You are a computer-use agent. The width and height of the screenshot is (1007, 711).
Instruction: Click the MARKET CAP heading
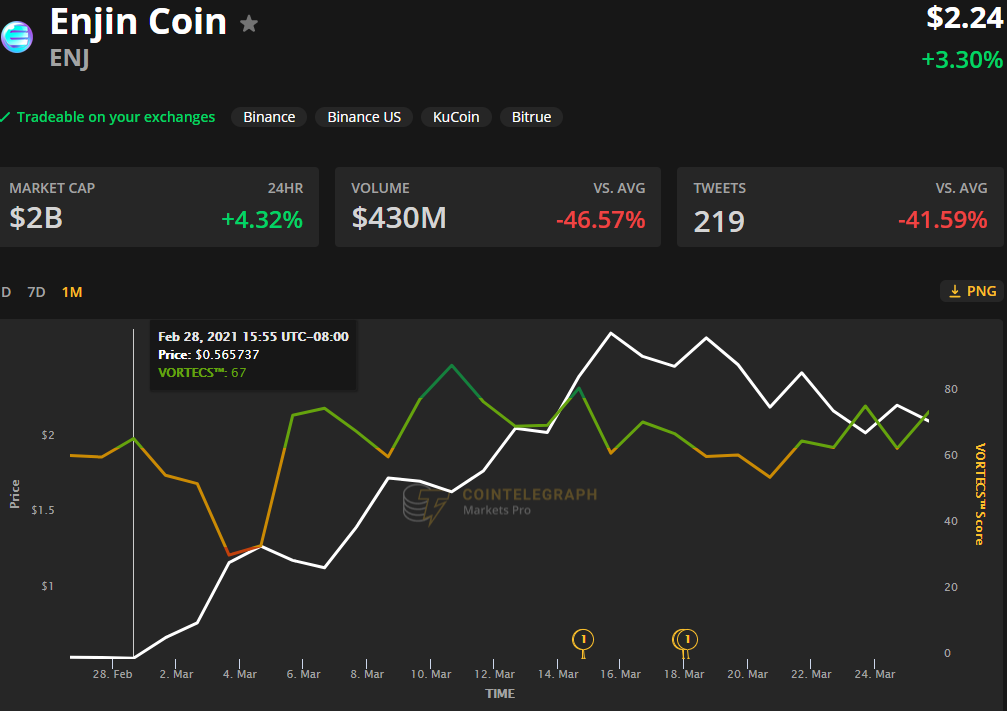coord(52,188)
